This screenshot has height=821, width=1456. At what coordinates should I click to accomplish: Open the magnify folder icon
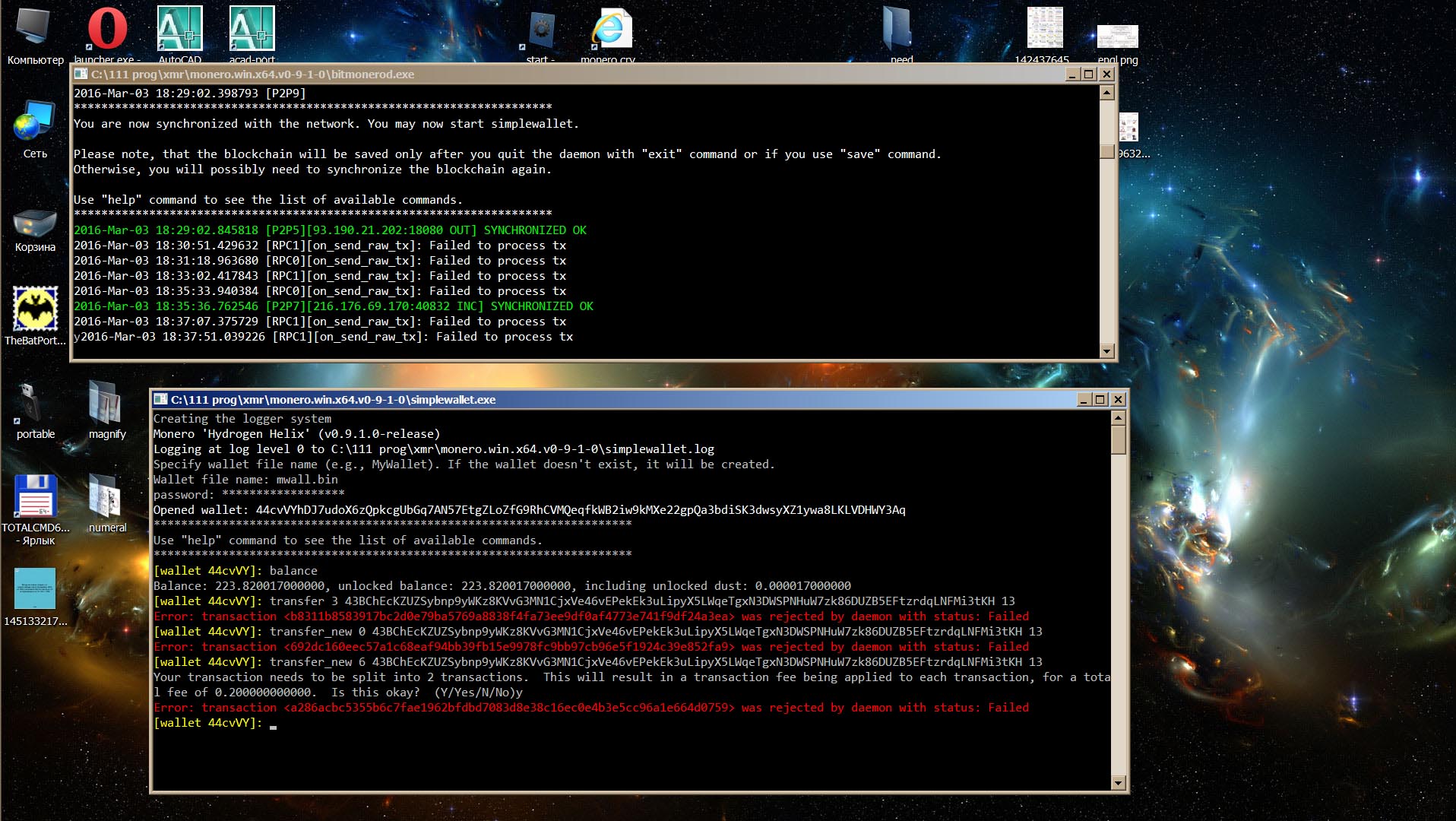click(x=106, y=411)
